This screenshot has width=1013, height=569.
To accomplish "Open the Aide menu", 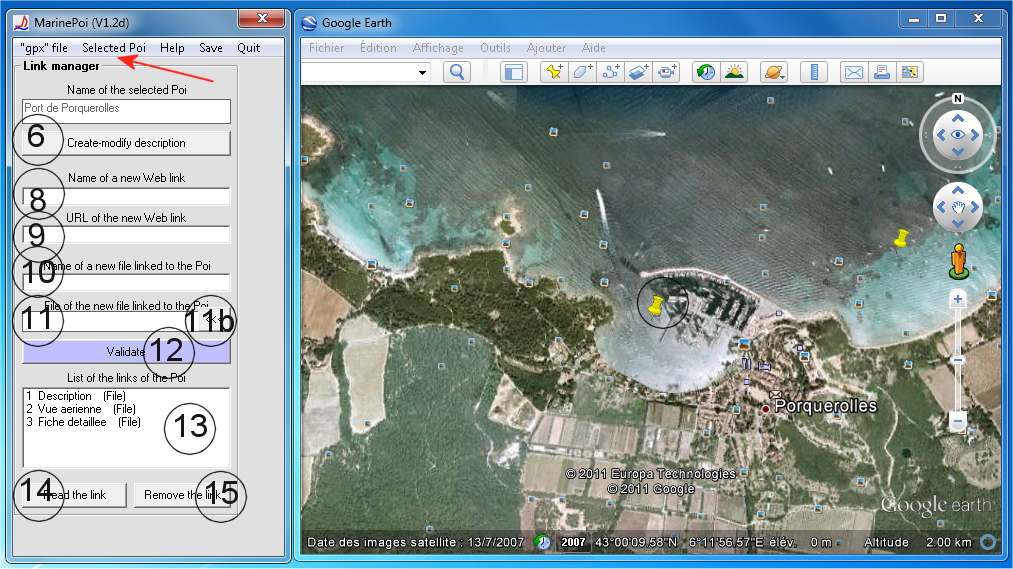I will coord(593,48).
